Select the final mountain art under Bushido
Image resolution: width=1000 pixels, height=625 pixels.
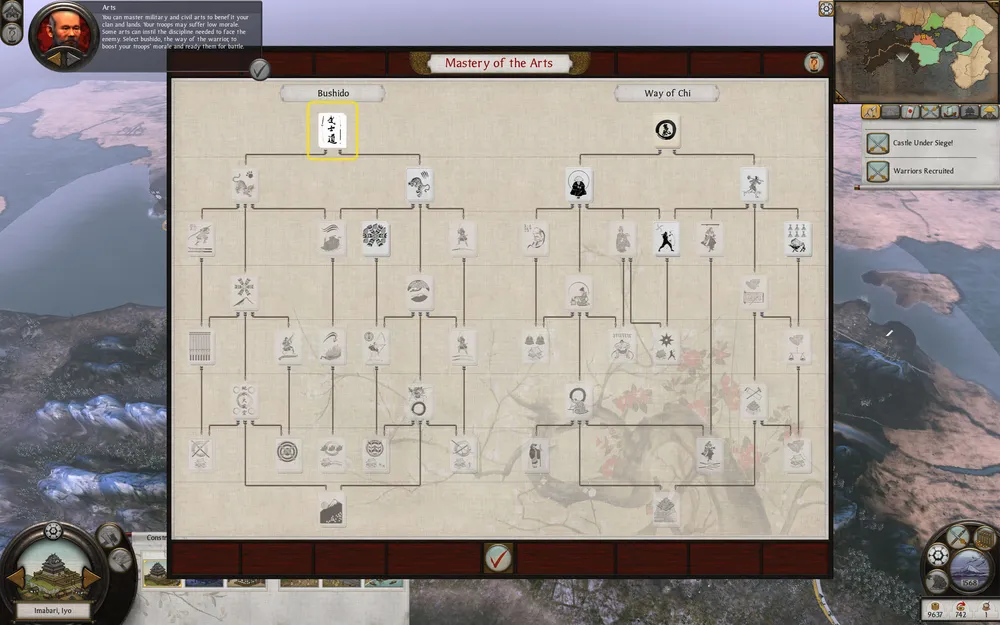click(x=332, y=510)
